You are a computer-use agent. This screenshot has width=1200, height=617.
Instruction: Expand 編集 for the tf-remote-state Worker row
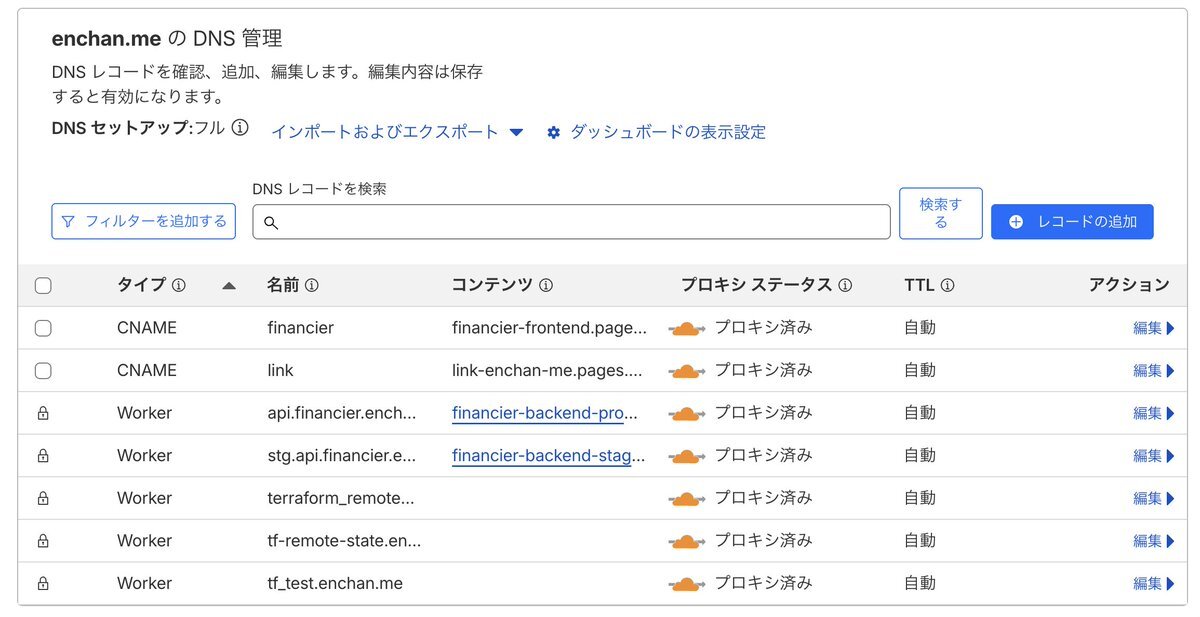pos(1153,541)
